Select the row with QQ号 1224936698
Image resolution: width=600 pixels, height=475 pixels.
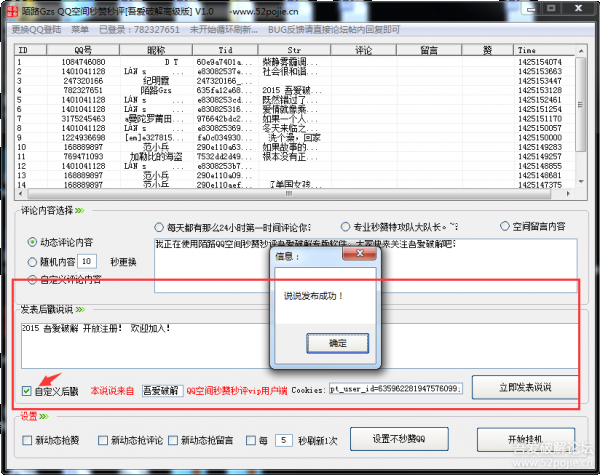294,137
